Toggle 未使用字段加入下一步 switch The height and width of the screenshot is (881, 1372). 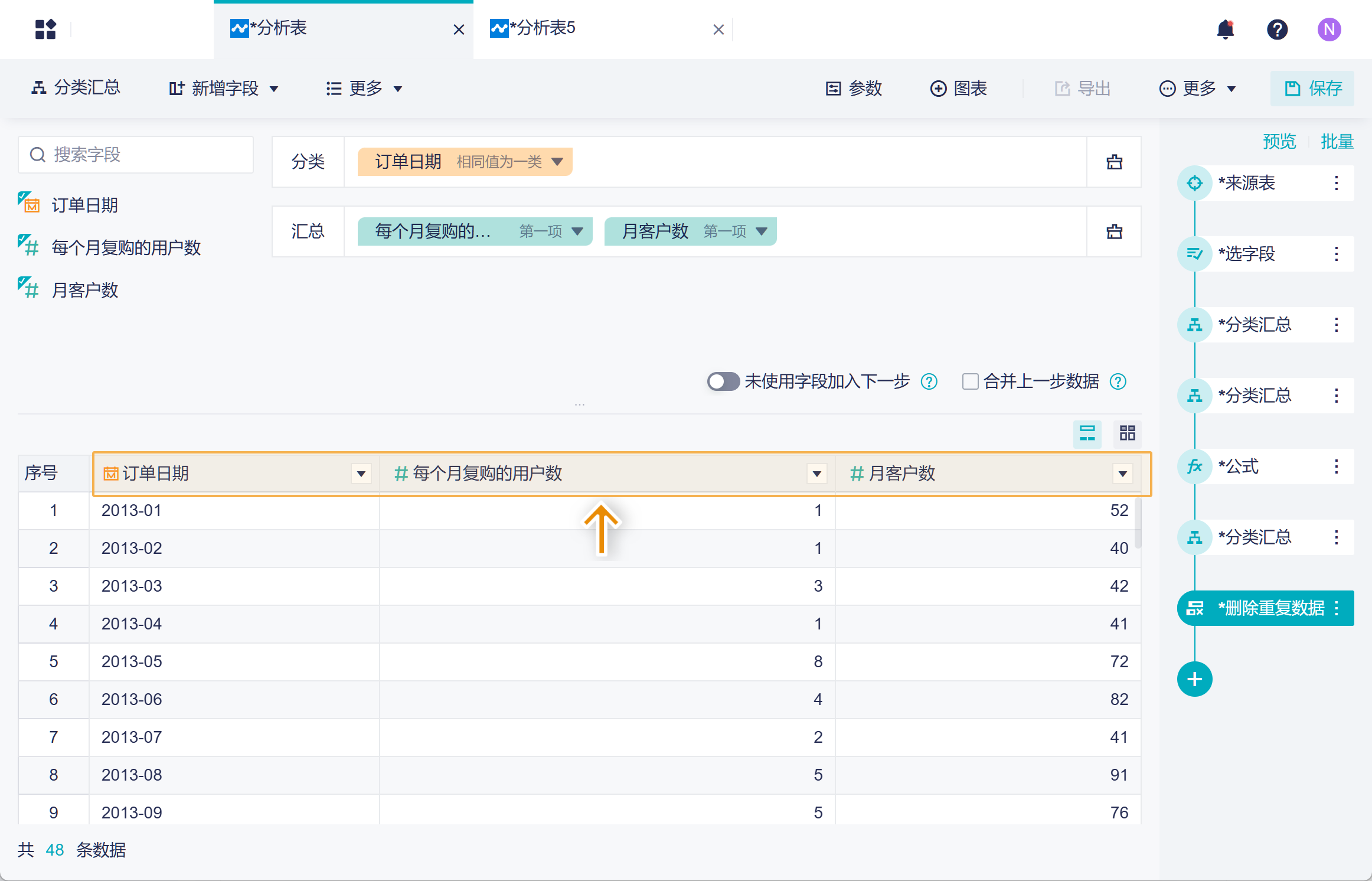pos(723,381)
